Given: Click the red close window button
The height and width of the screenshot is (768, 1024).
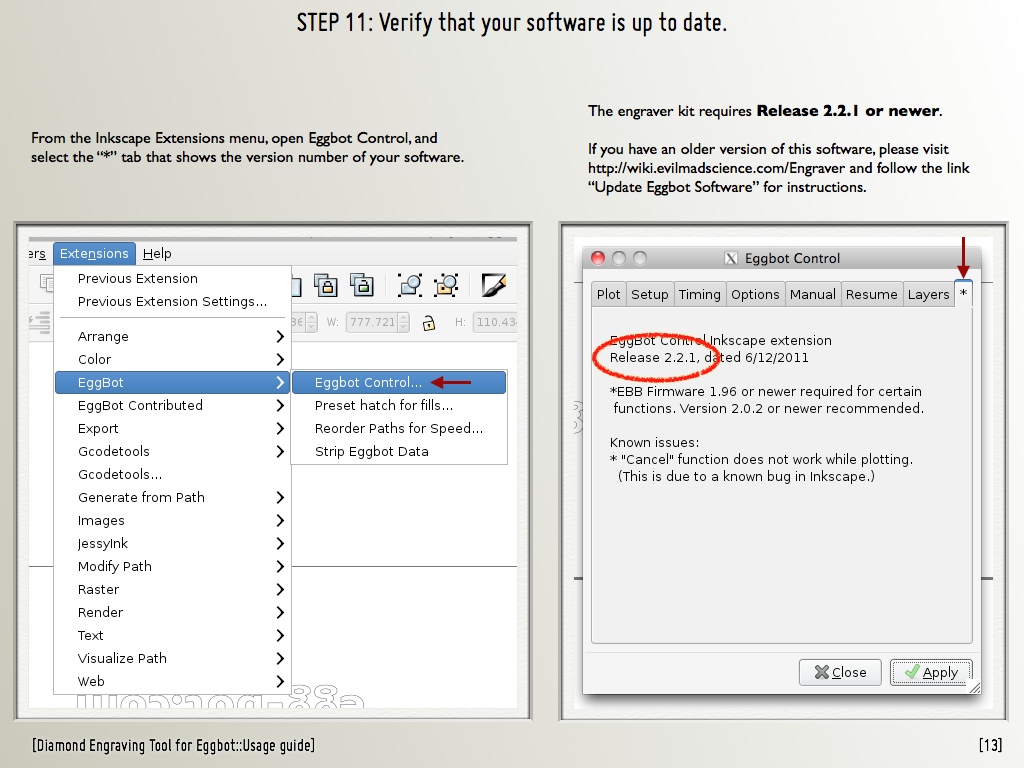Looking at the screenshot, I should tap(598, 258).
